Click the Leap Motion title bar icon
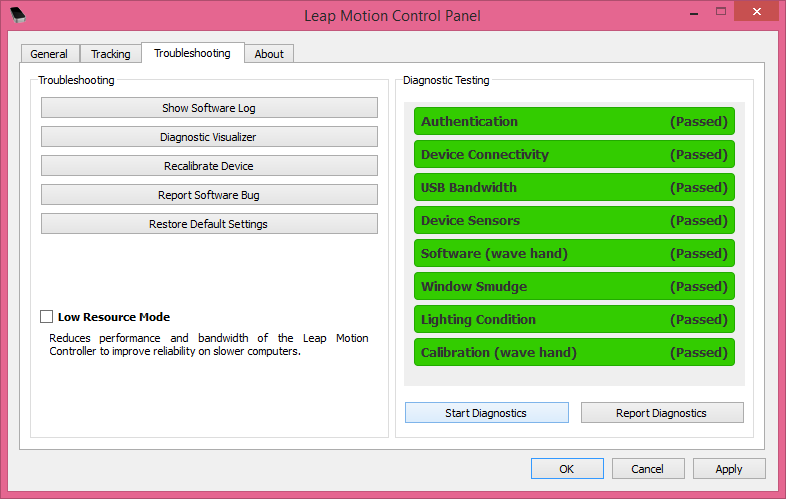The width and height of the screenshot is (786, 499). [18, 16]
